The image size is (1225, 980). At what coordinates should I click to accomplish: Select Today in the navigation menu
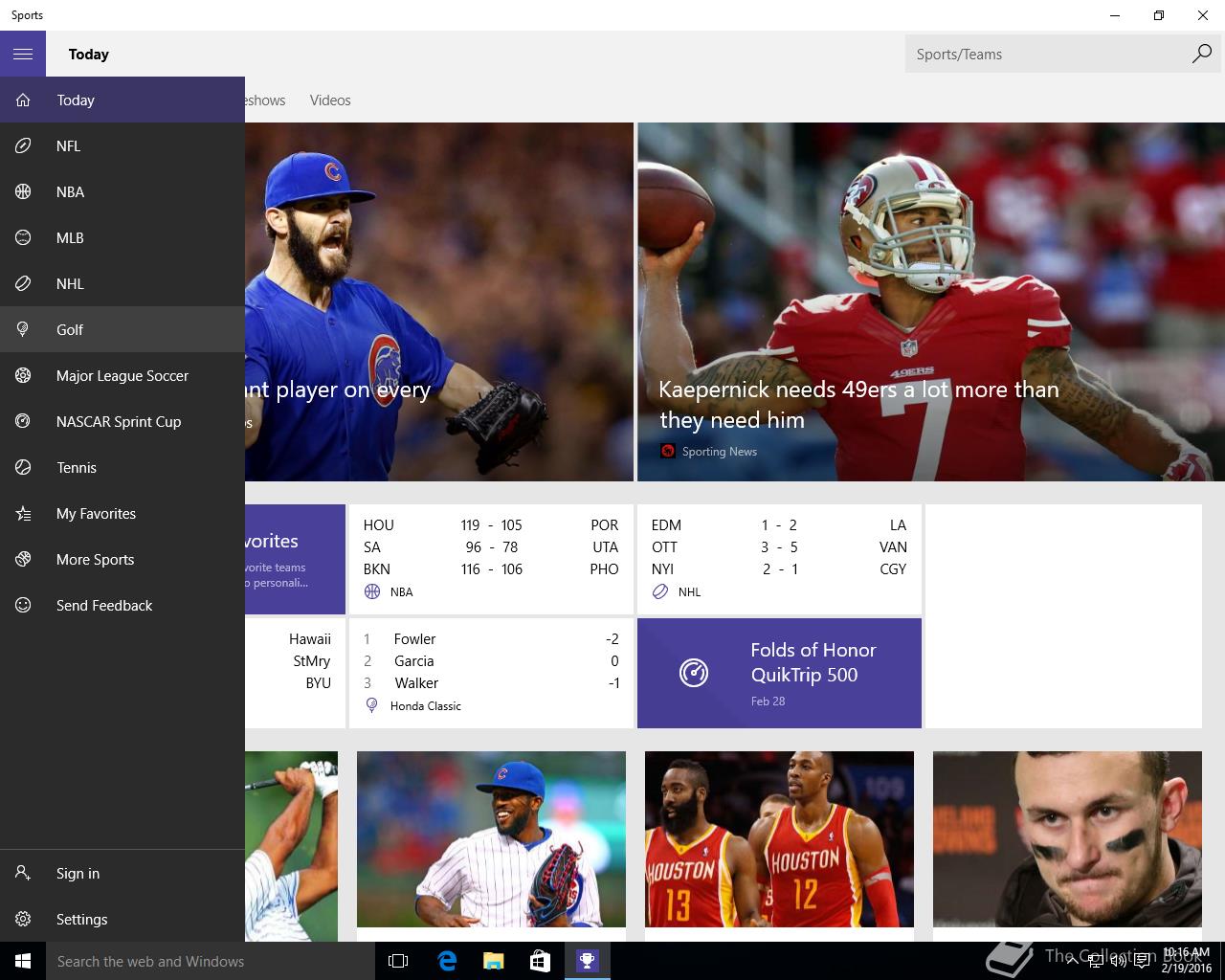coord(122,100)
